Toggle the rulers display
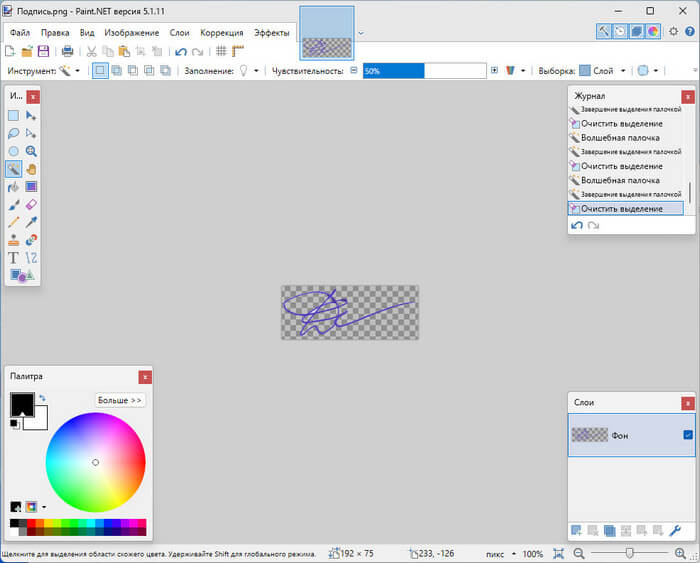 238,51
